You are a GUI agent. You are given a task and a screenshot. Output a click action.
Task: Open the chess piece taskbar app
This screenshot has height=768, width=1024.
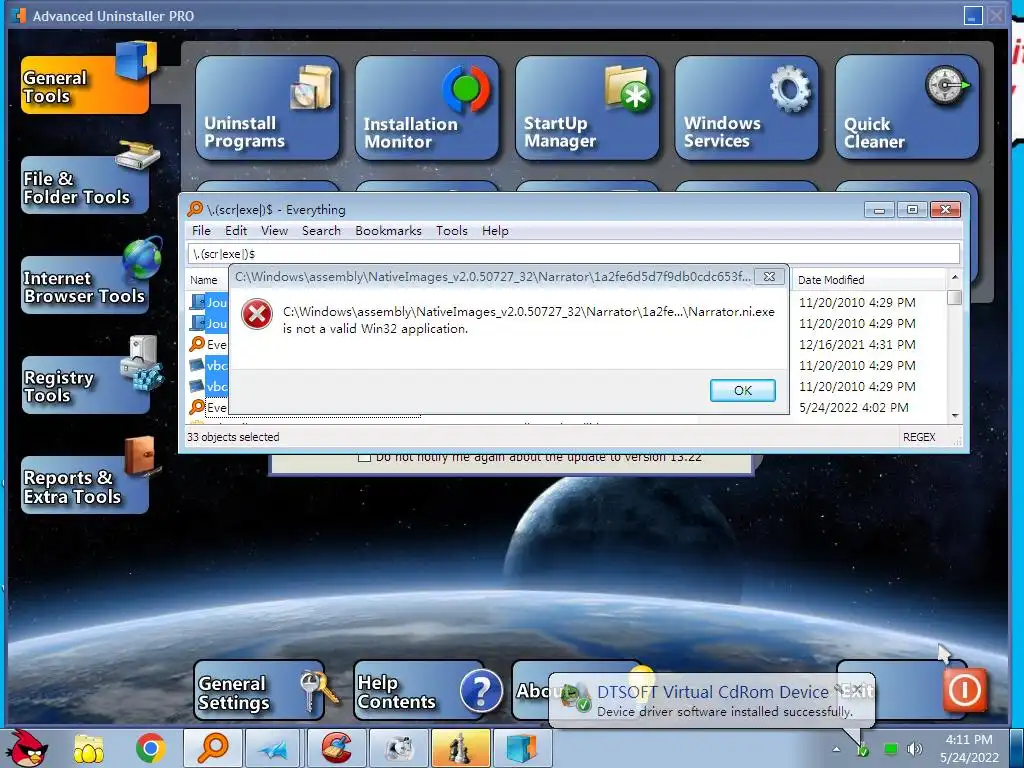(x=460, y=748)
